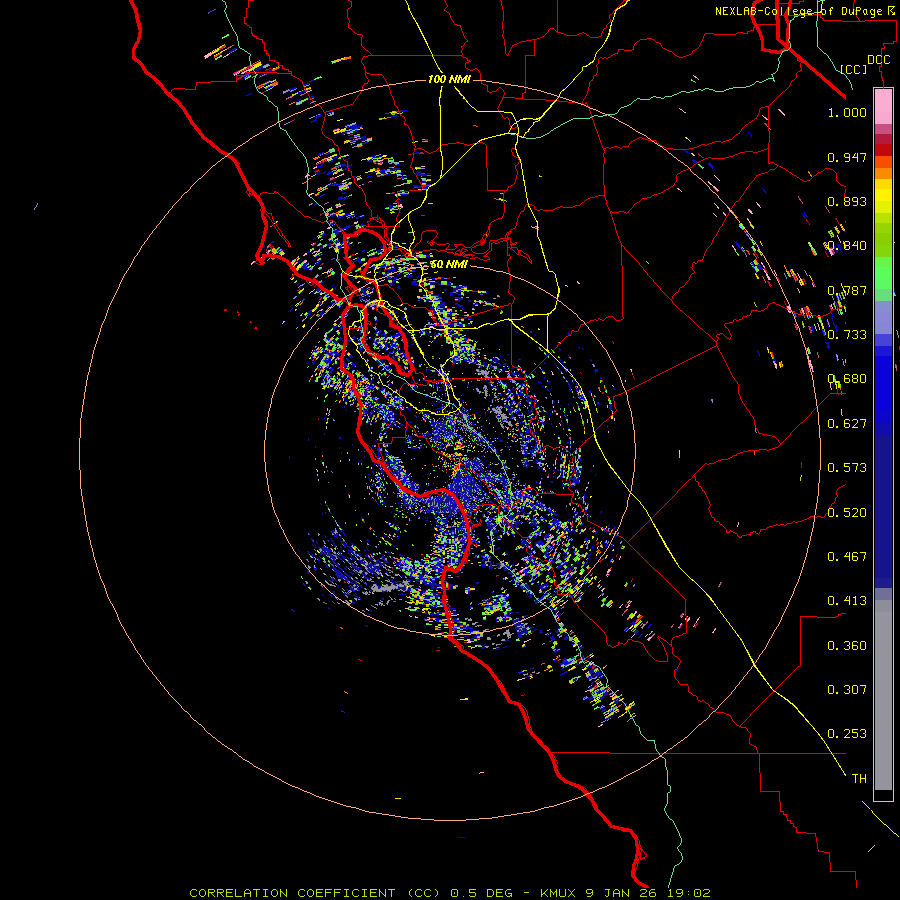Select the 1.000 scale value
Viewport: 900px width, 900px height.
coord(847,112)
